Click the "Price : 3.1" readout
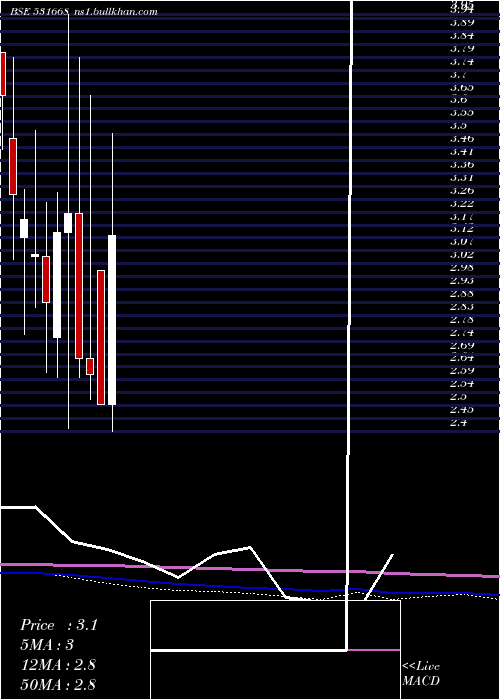This screenshot has height=700, width=500. (58, 625)
